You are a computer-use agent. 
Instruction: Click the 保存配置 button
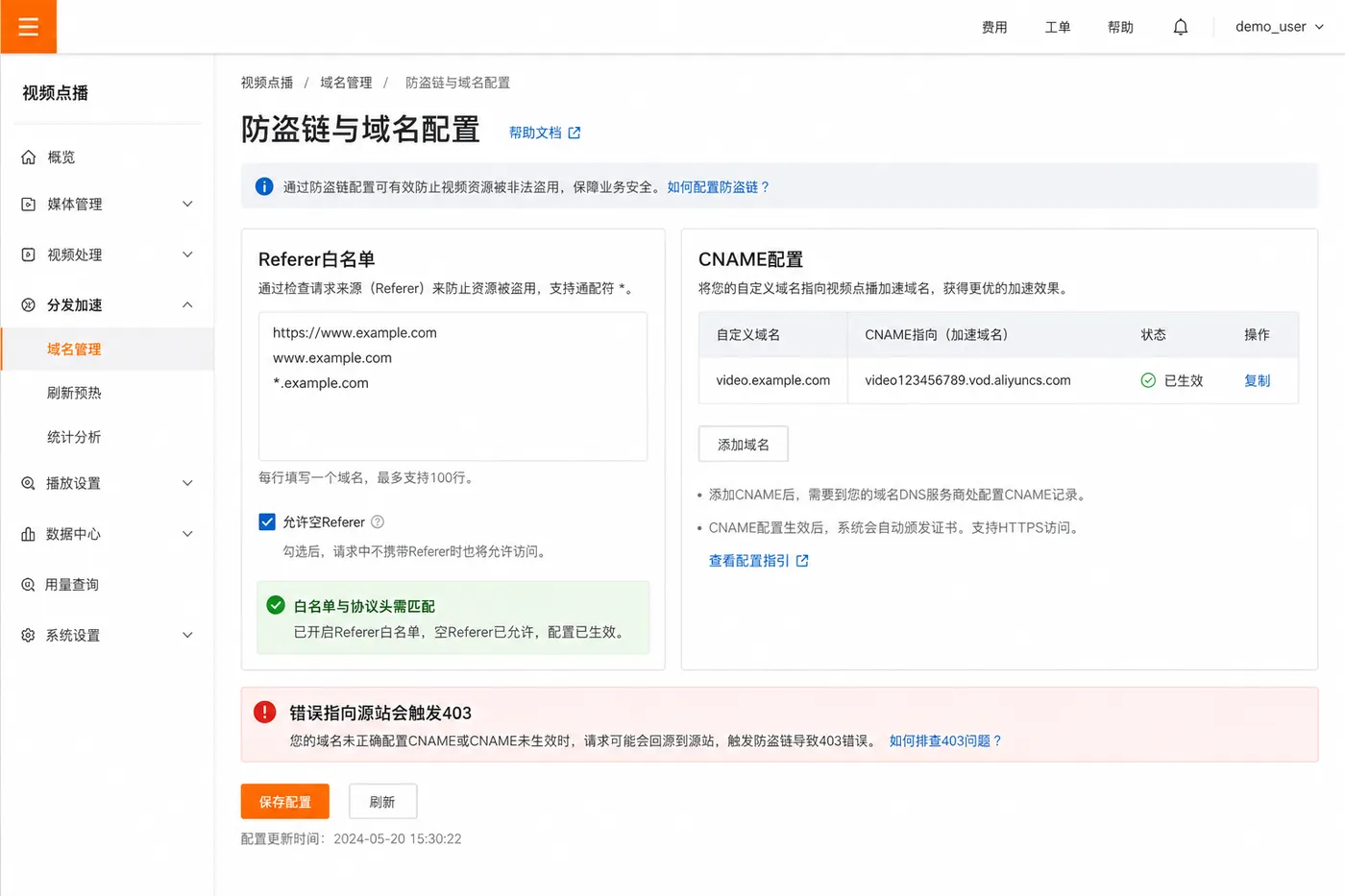[x=284, y=802]
